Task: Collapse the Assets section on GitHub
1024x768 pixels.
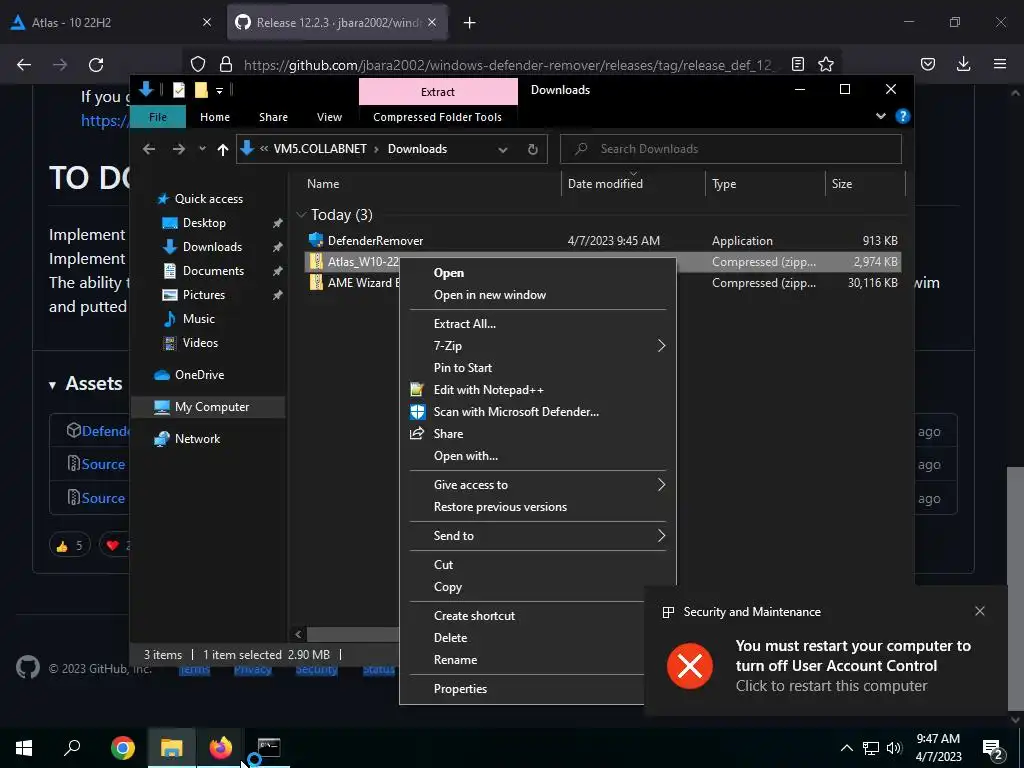Action: (x=52, y=385)
